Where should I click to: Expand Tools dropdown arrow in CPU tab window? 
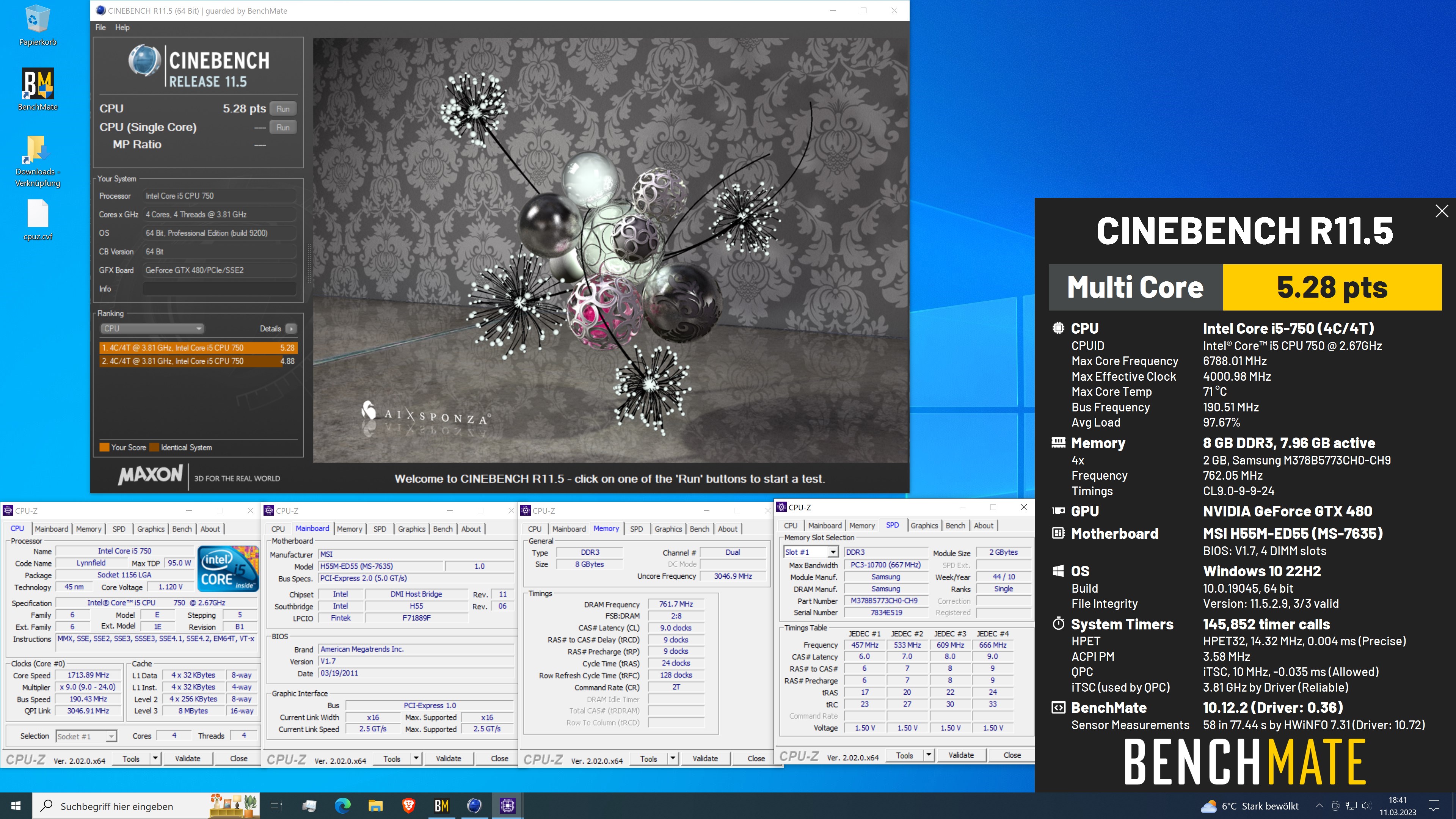[155, 758]
